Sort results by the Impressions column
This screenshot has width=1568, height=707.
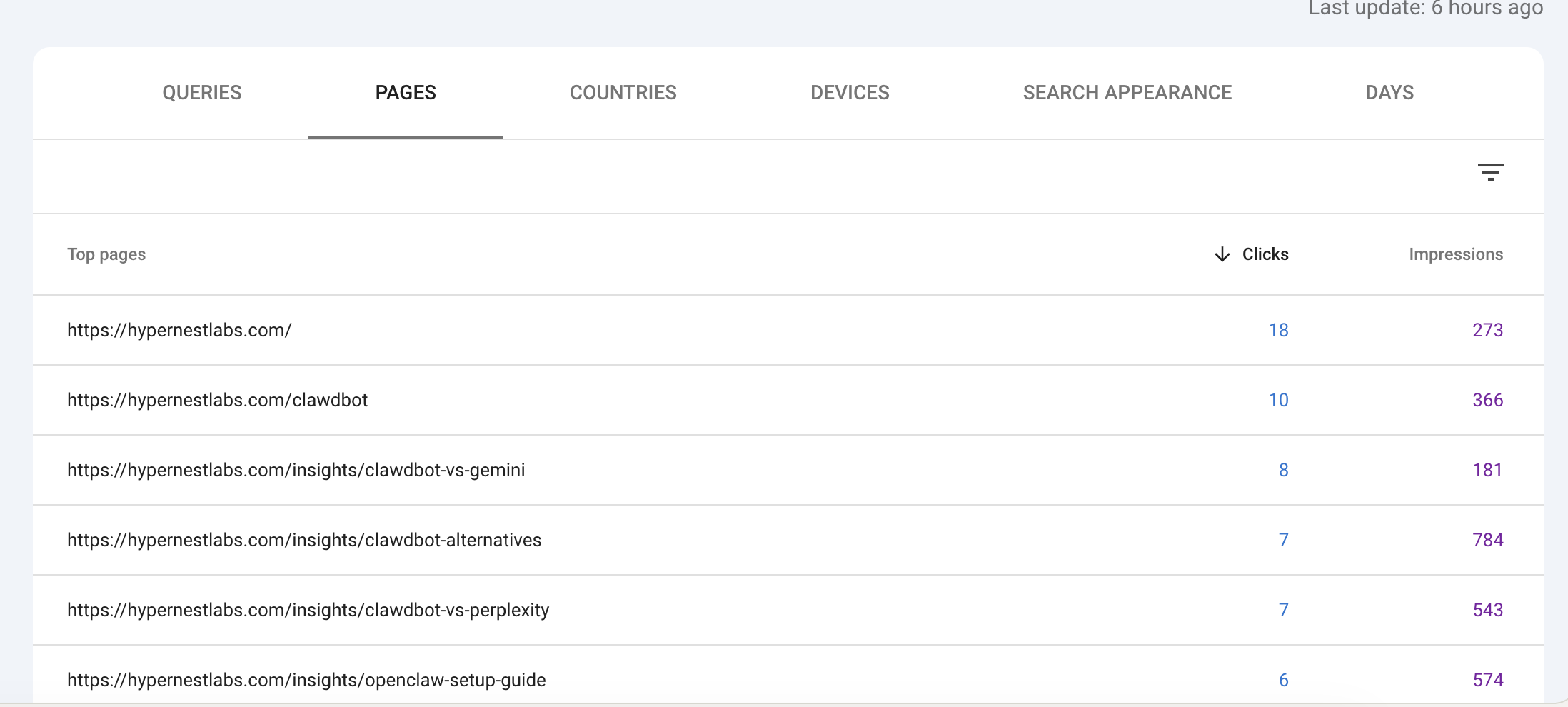click(1455, 254)
